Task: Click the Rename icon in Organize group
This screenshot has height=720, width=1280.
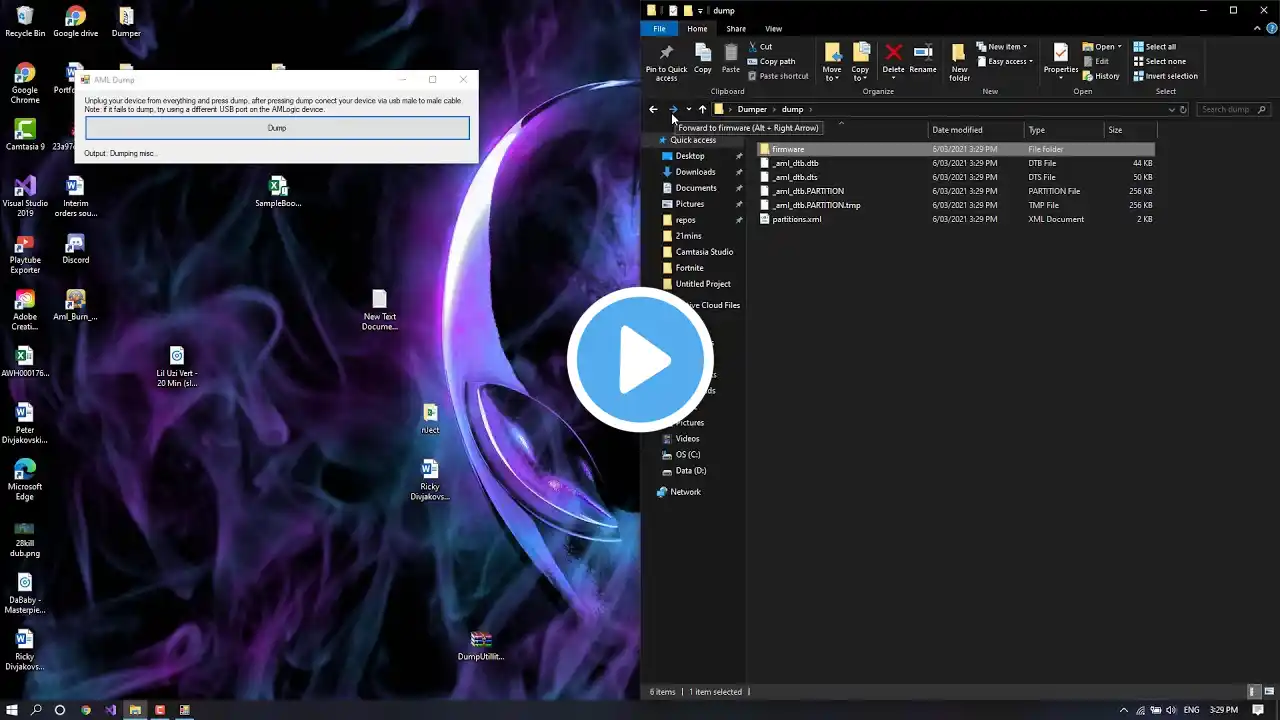Action: (923, 58)
